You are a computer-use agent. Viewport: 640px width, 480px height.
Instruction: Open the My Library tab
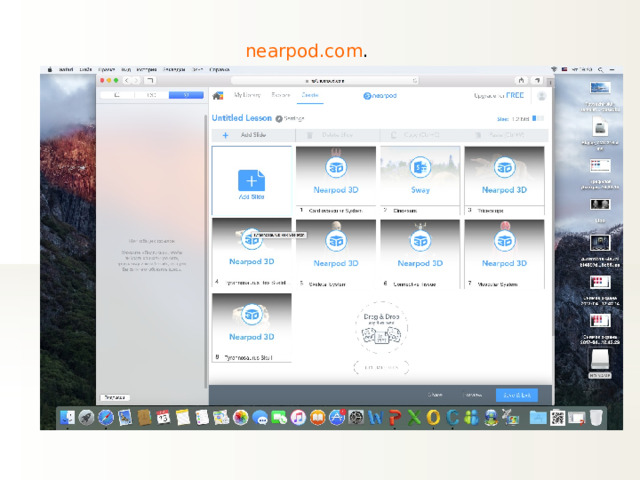click(247, 95)
